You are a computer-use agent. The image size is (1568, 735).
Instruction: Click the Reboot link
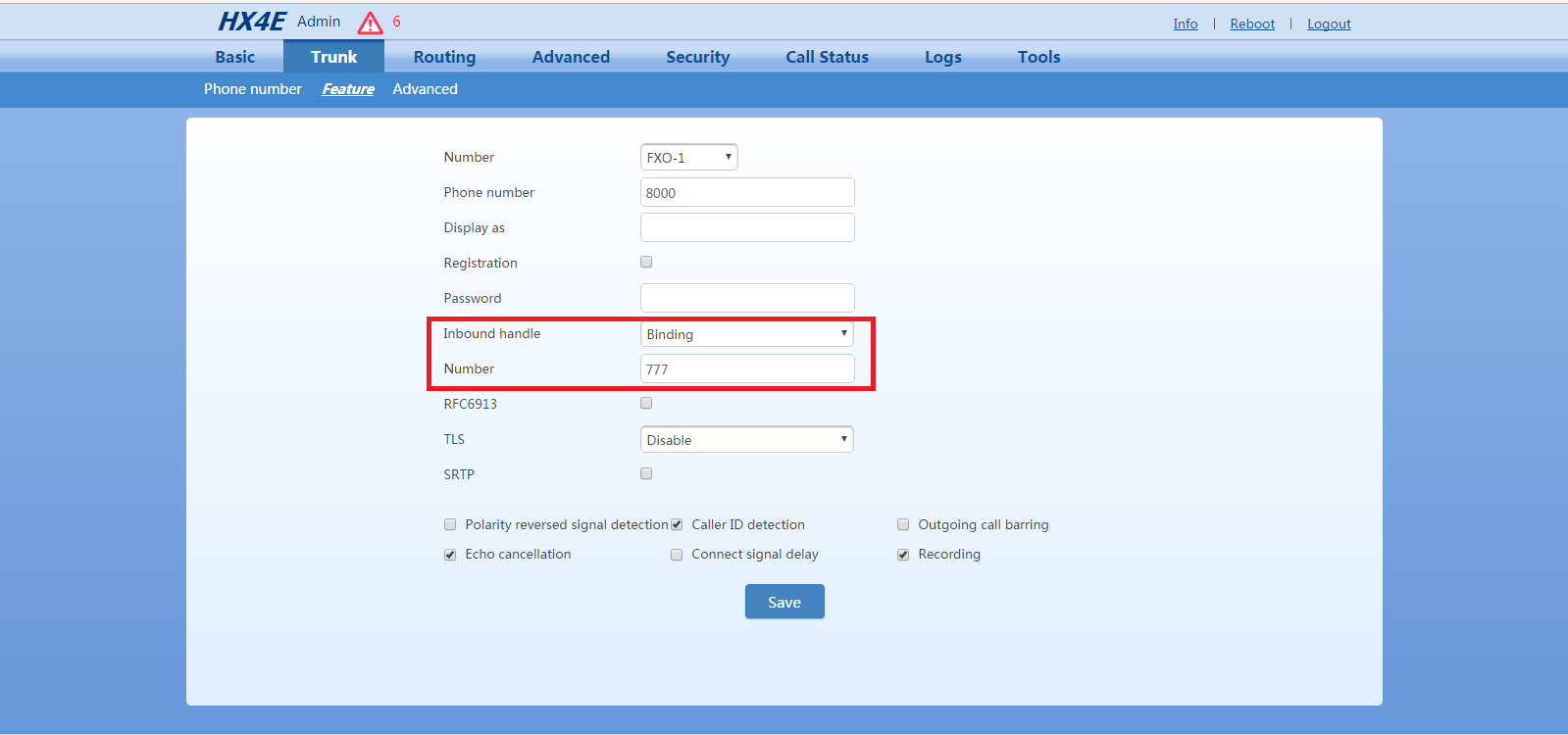[1252, 24]
